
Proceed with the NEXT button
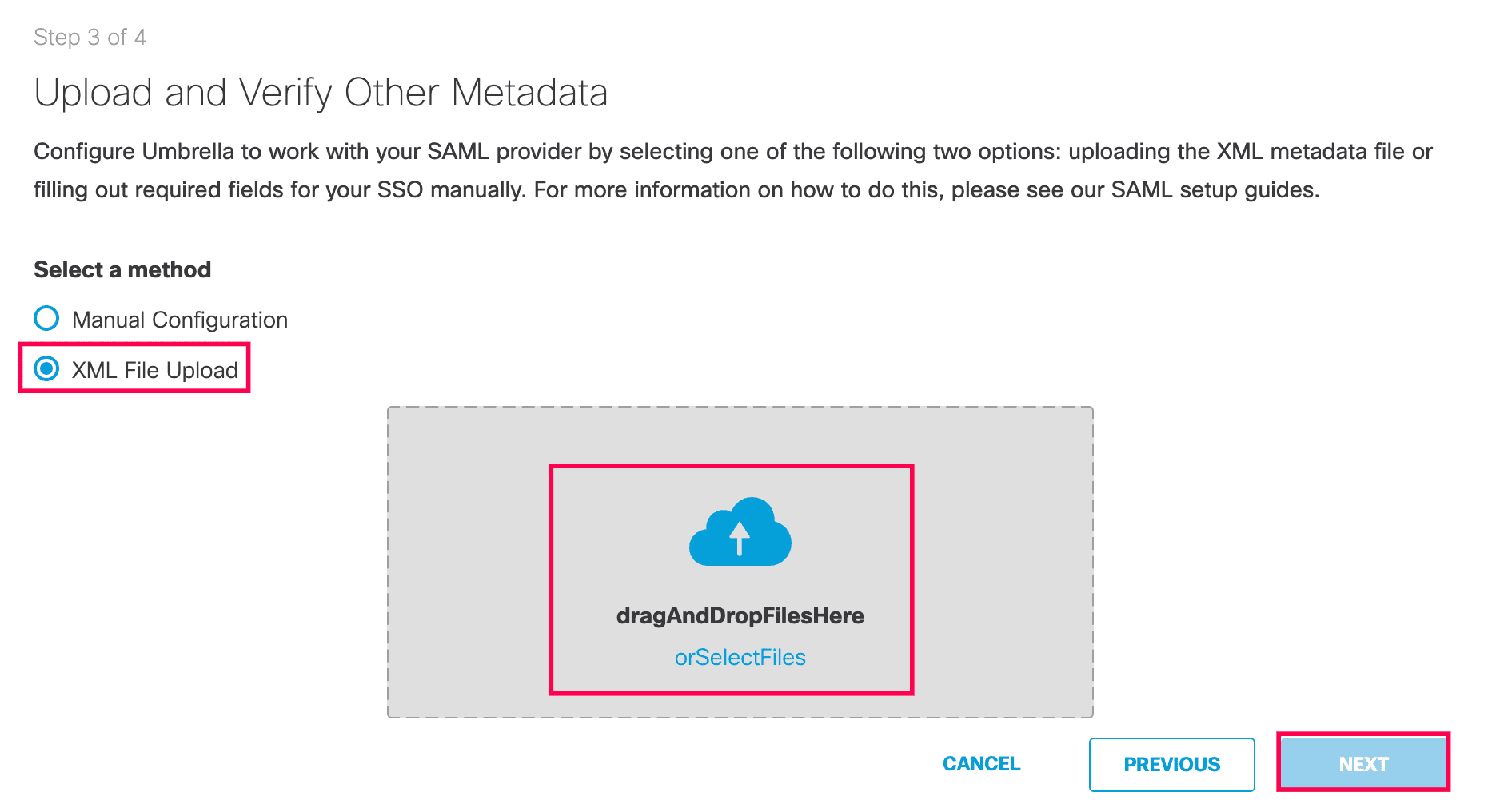[x=1362, y=764]
